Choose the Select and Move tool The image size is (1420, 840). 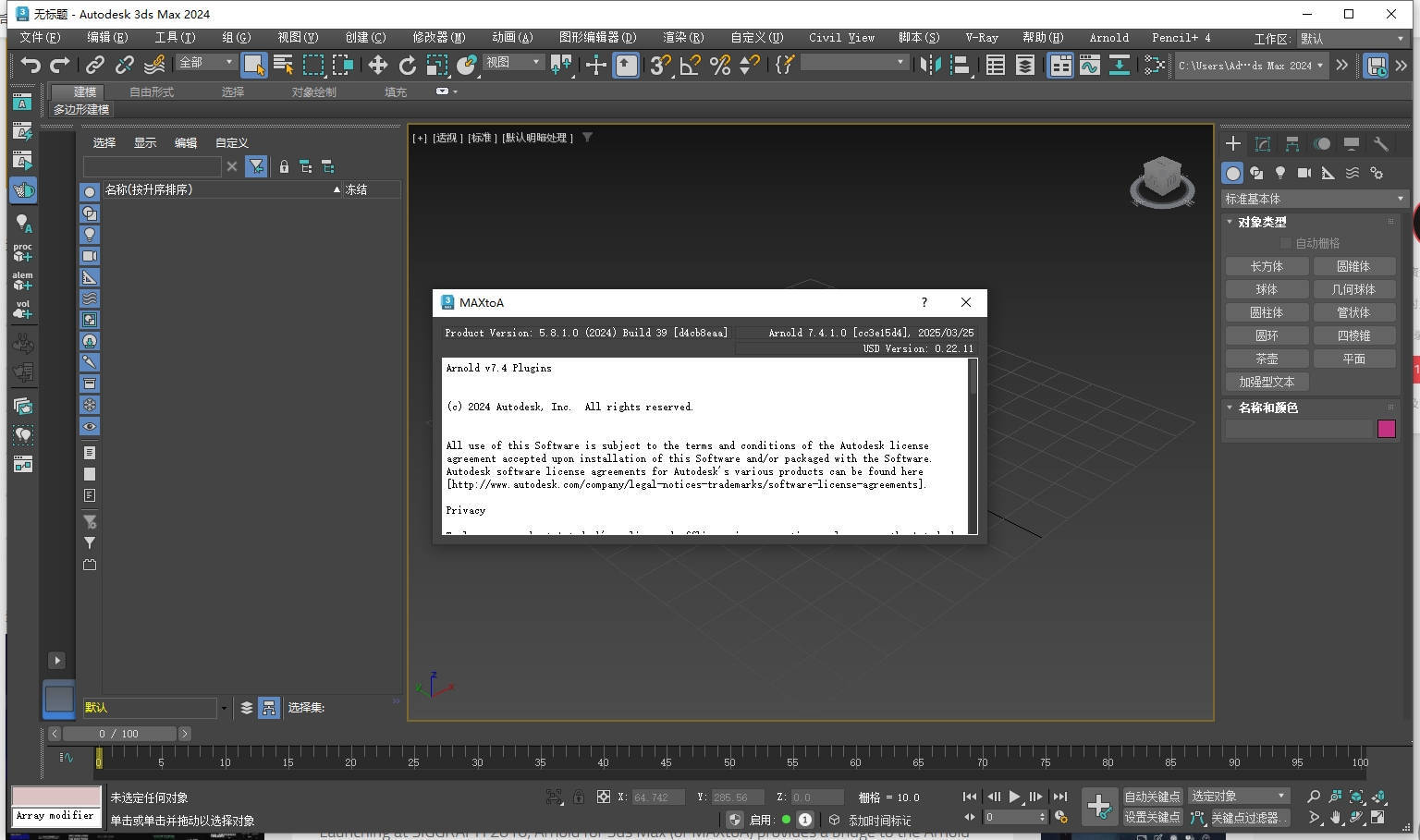pyautogui.click(x=377, y=65)
